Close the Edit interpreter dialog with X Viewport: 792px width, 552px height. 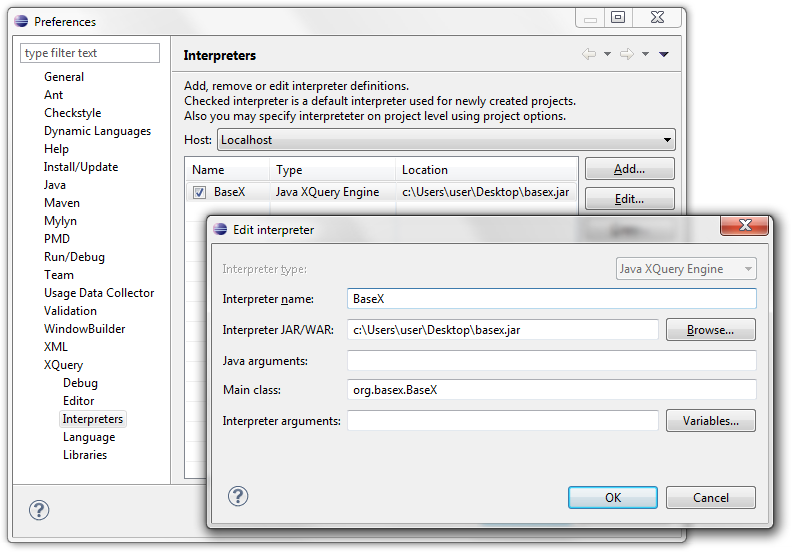click(745, 225)
